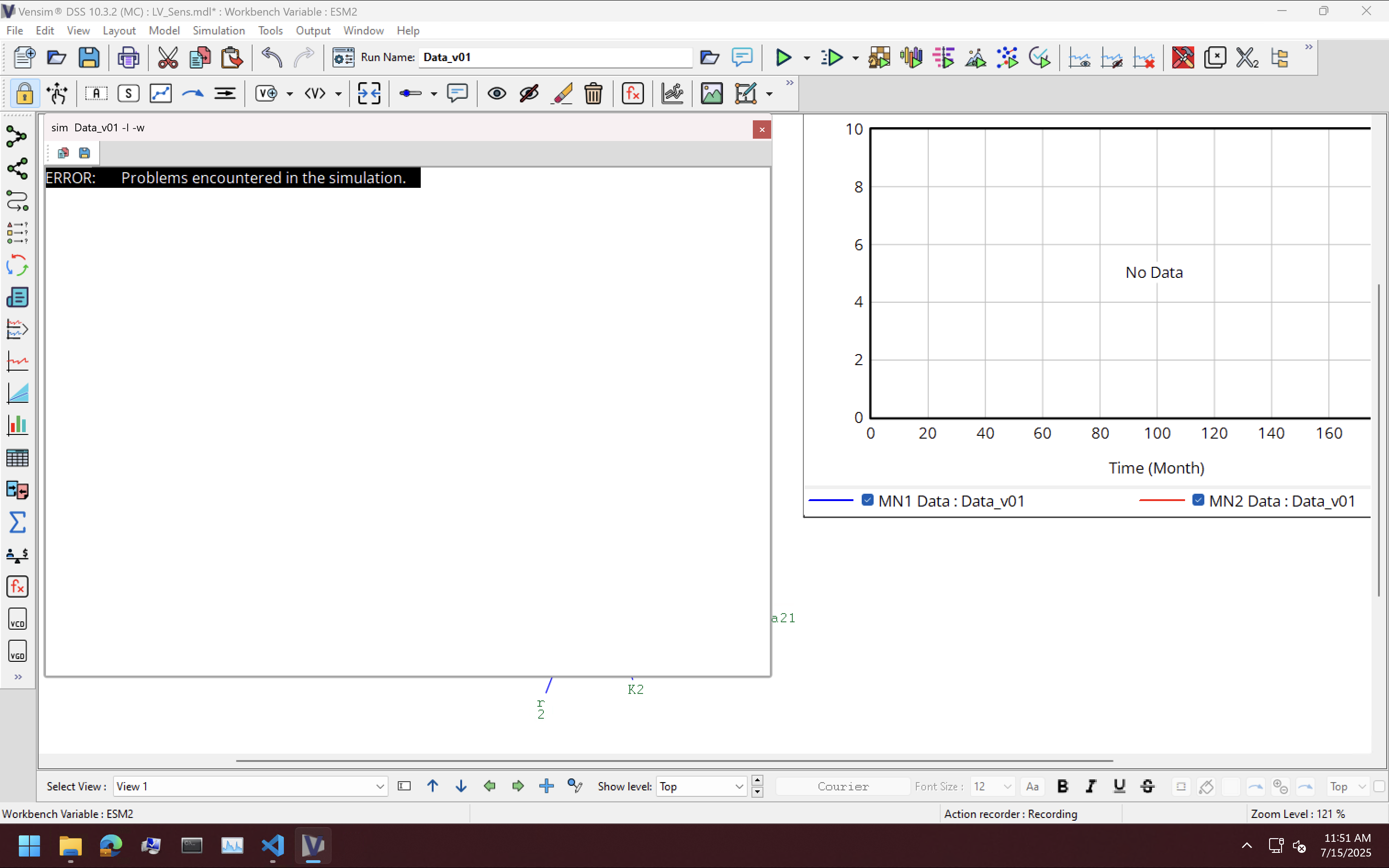Click the horizontal scrollbar of sketch
The height and width of the screenshot is (868, 1389).
pyautogui.click(x=674, y=761)
